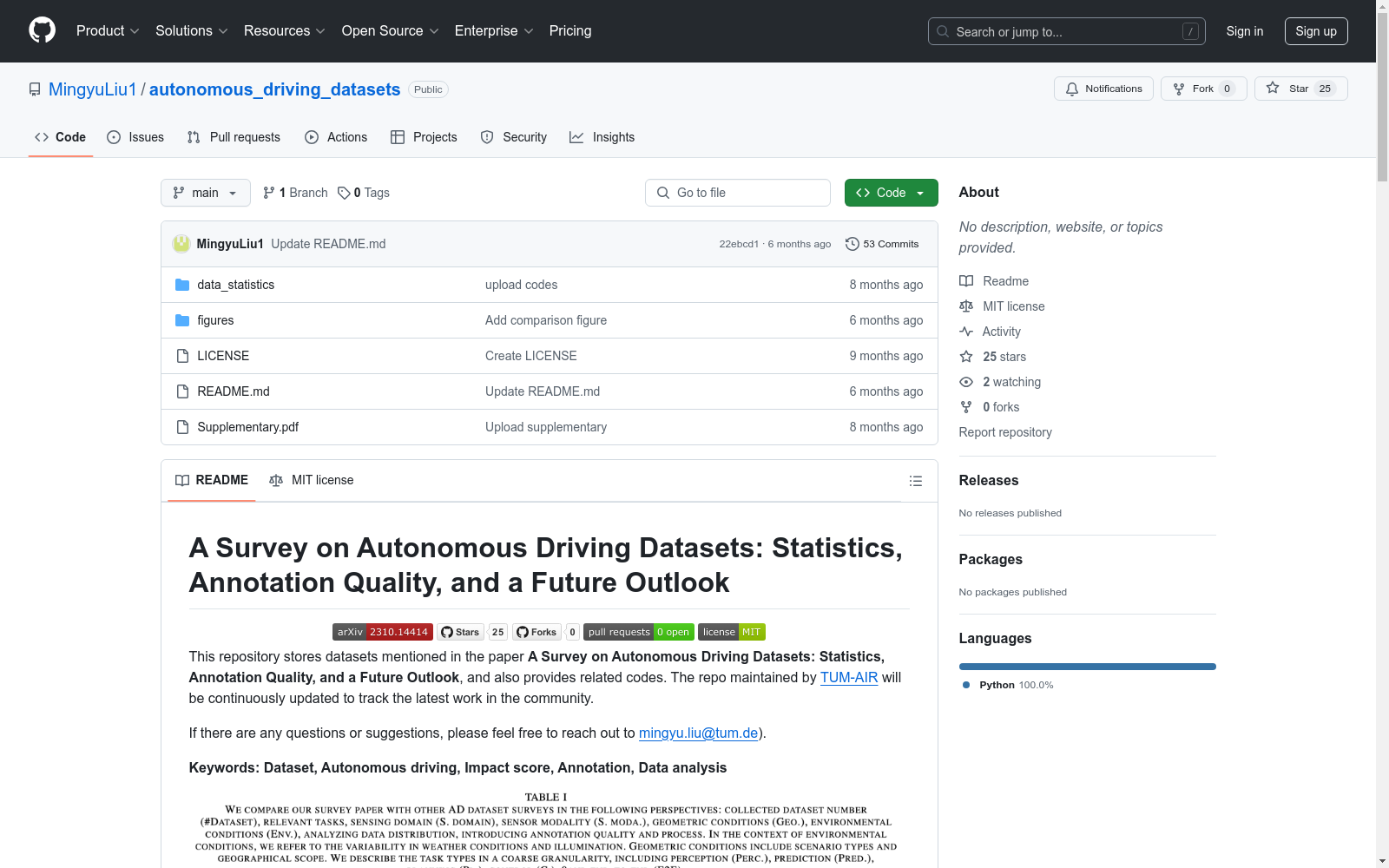Click the eye icon next to 2 watching
The height and width of the screenshot is (868, 1389).
pyautogui.click(x=966, y=382)
